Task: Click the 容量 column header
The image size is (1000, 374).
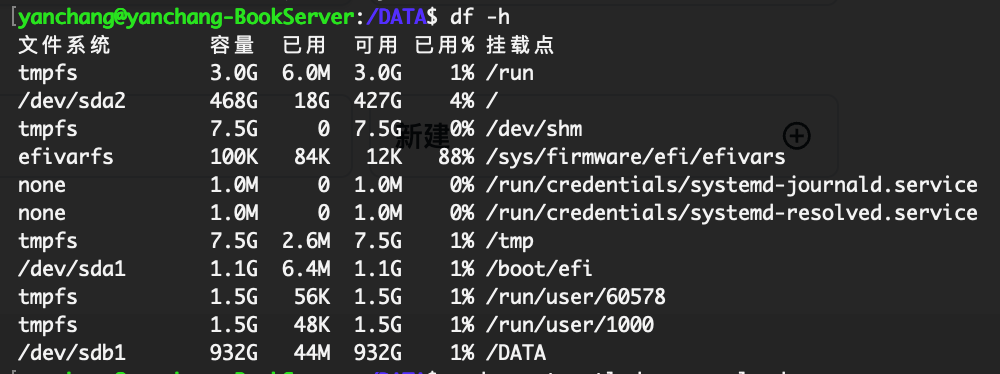Action: 233,45
